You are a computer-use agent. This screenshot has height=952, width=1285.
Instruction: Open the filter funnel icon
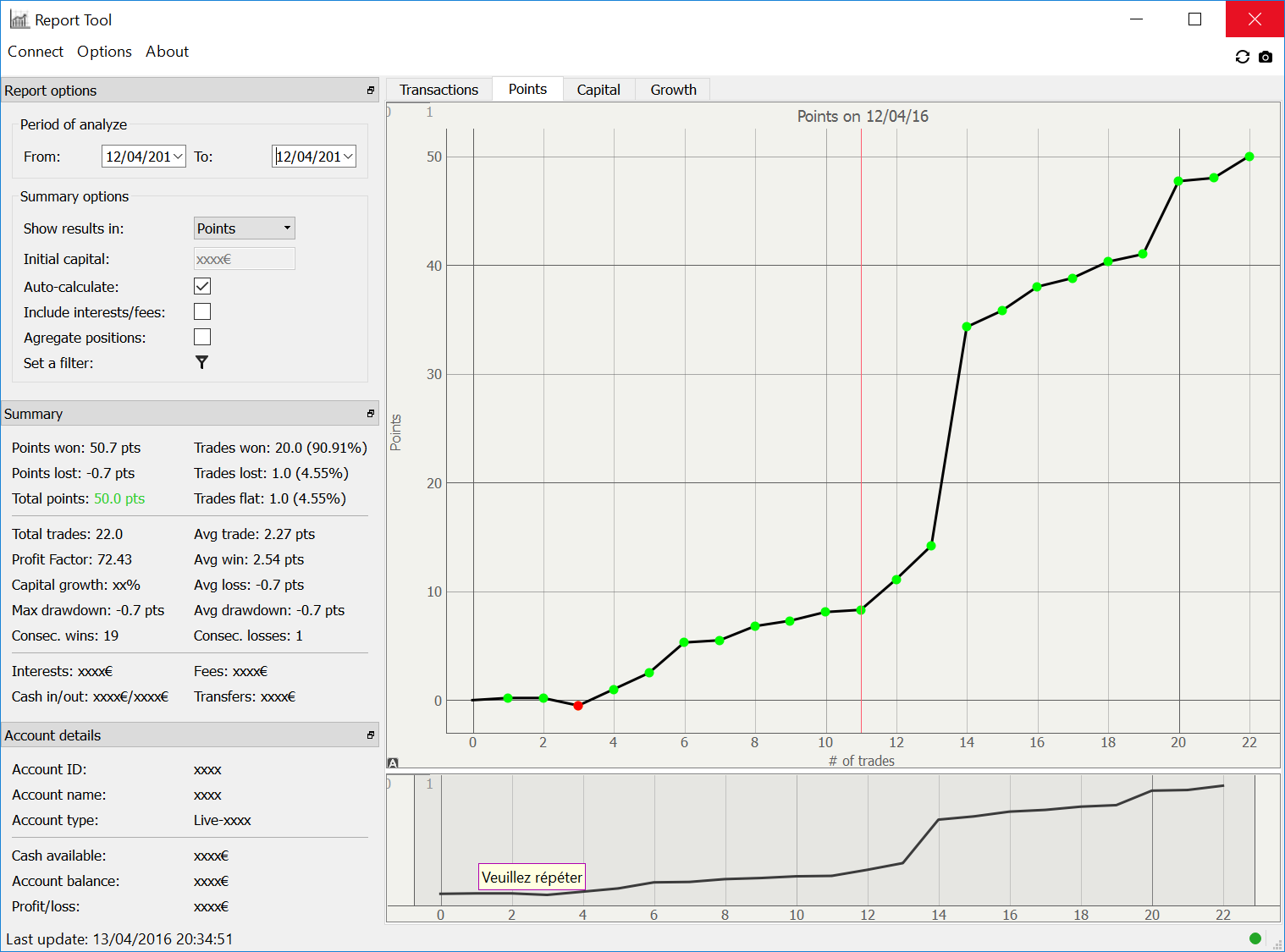point(201,362)
